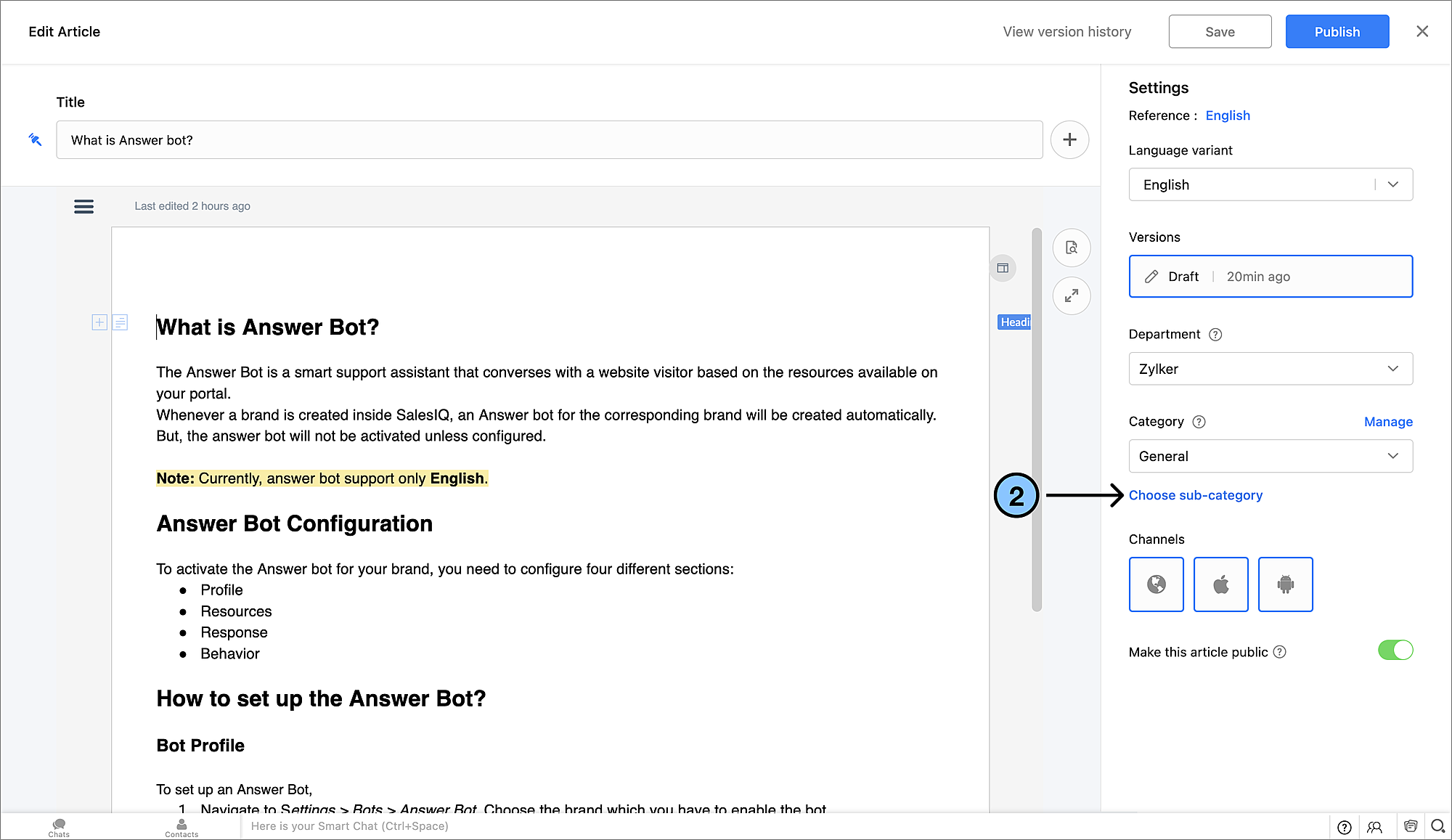Expand the editor to fullscreen
The height and width of the screenshot is (840, 1452).
(1071, 295)
